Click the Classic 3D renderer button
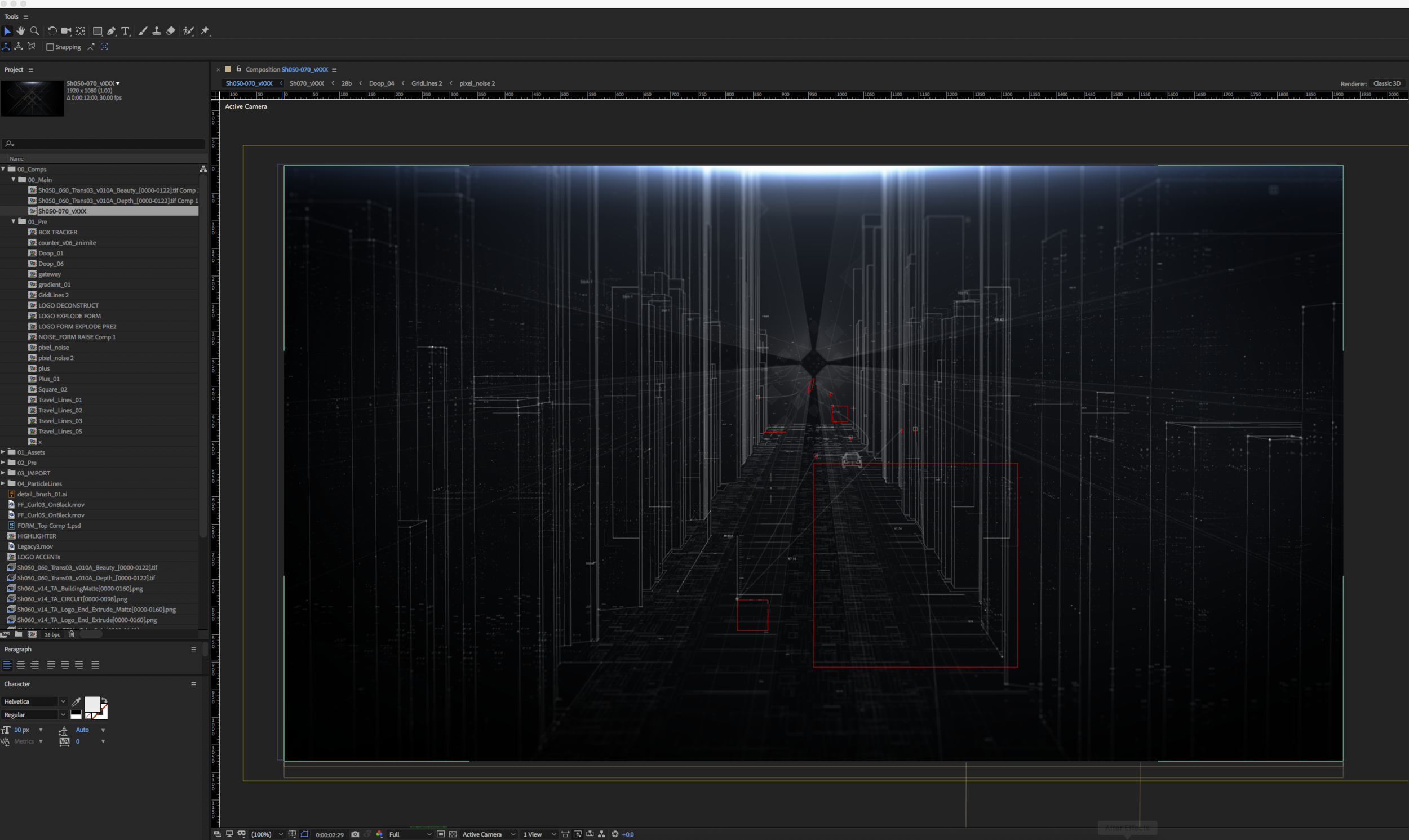The image size is (1409, 840). click(x=1386, y=83)
